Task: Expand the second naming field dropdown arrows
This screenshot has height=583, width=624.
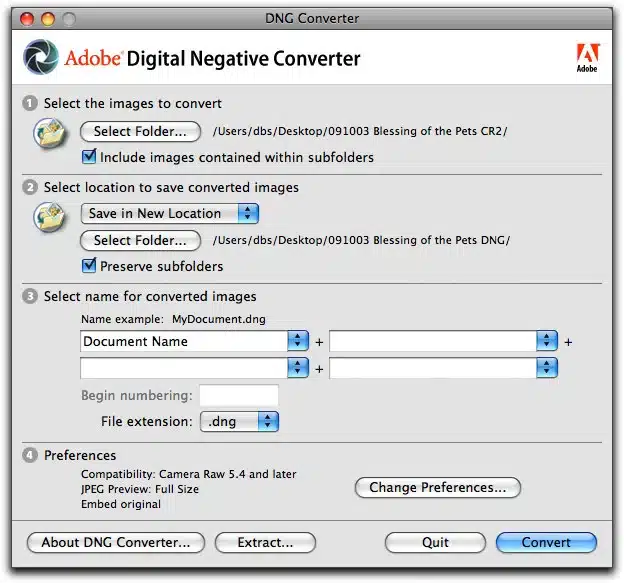Action: (546, 341)
